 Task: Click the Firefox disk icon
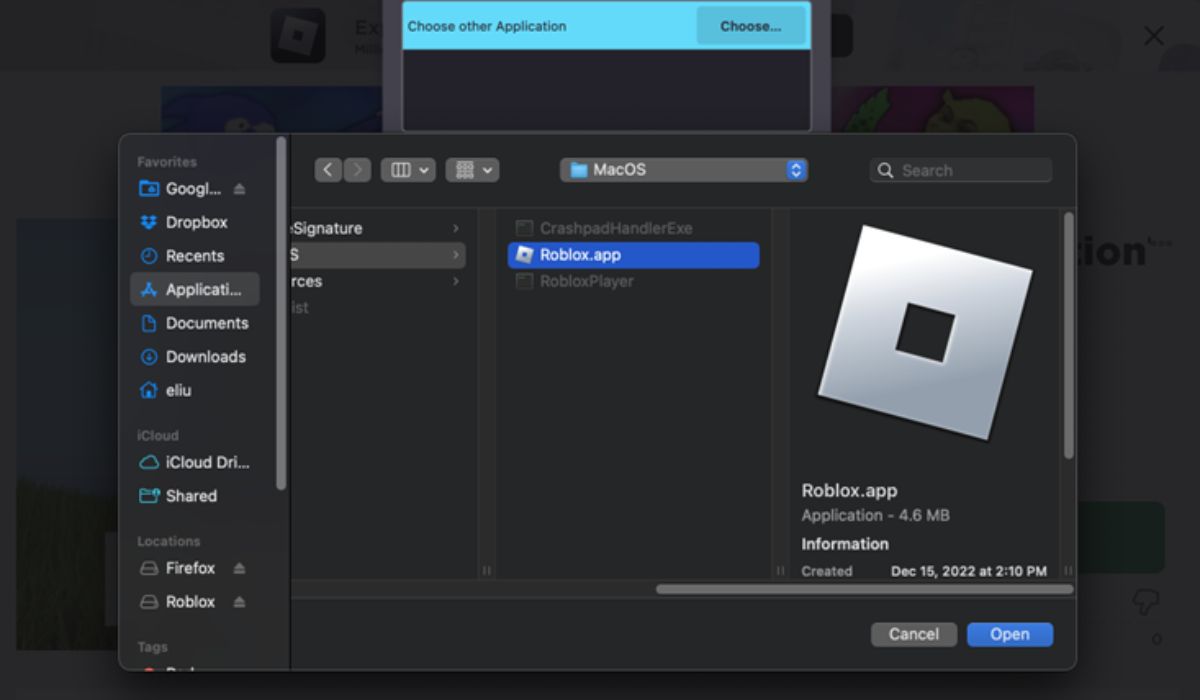click(149, 568)
